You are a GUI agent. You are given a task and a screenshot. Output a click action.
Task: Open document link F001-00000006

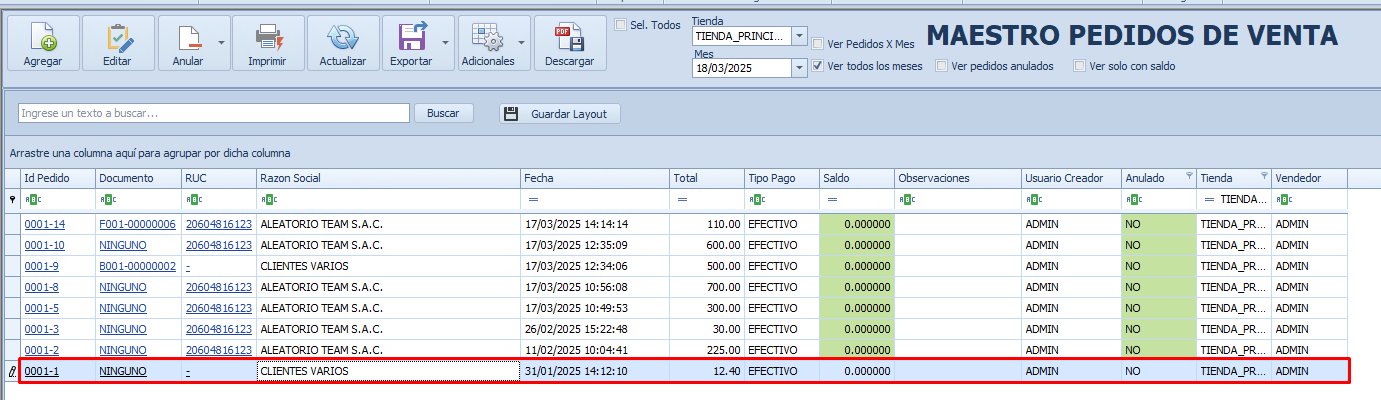(138, 224)
